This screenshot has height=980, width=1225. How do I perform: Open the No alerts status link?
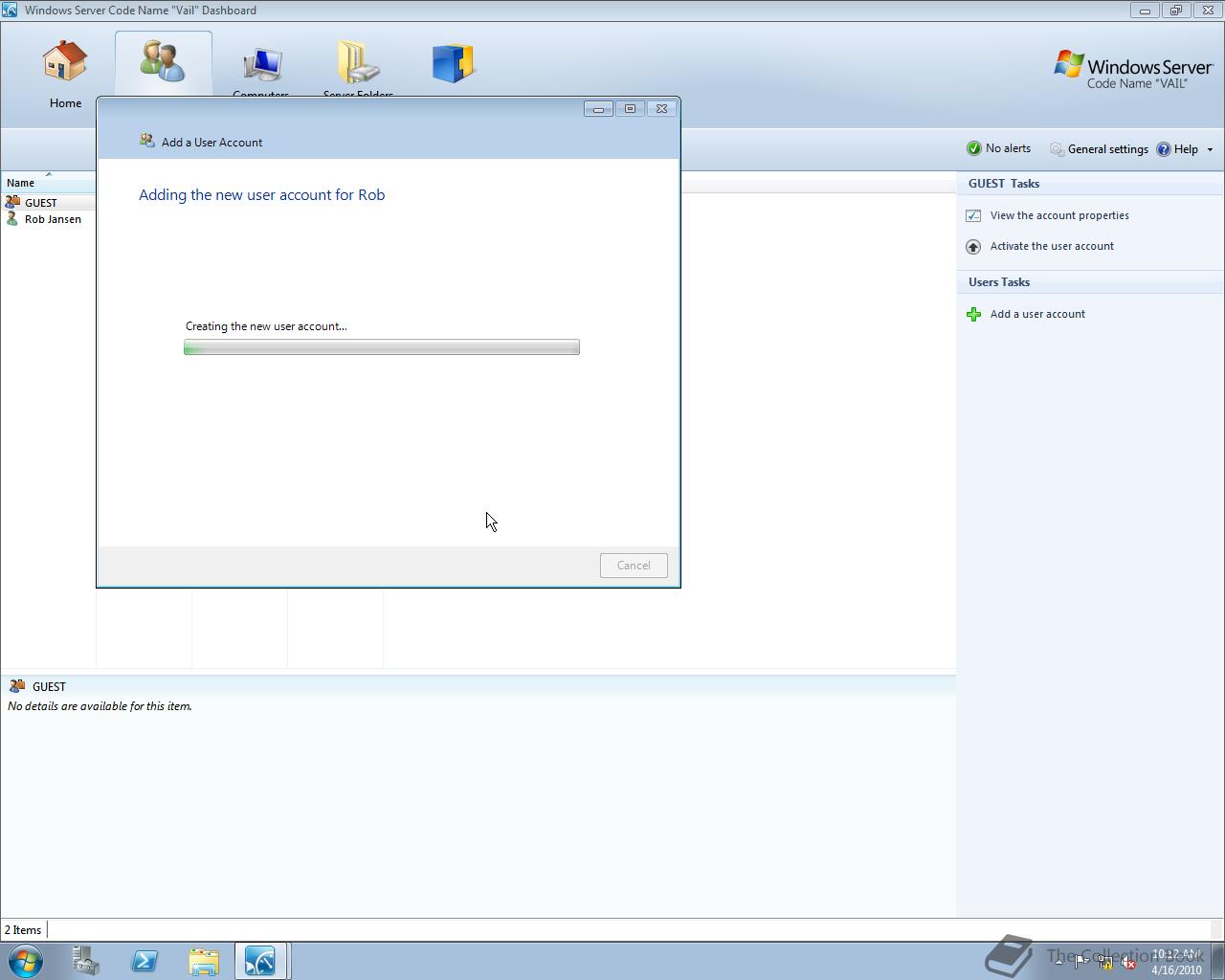click(x=1008, y=148)
